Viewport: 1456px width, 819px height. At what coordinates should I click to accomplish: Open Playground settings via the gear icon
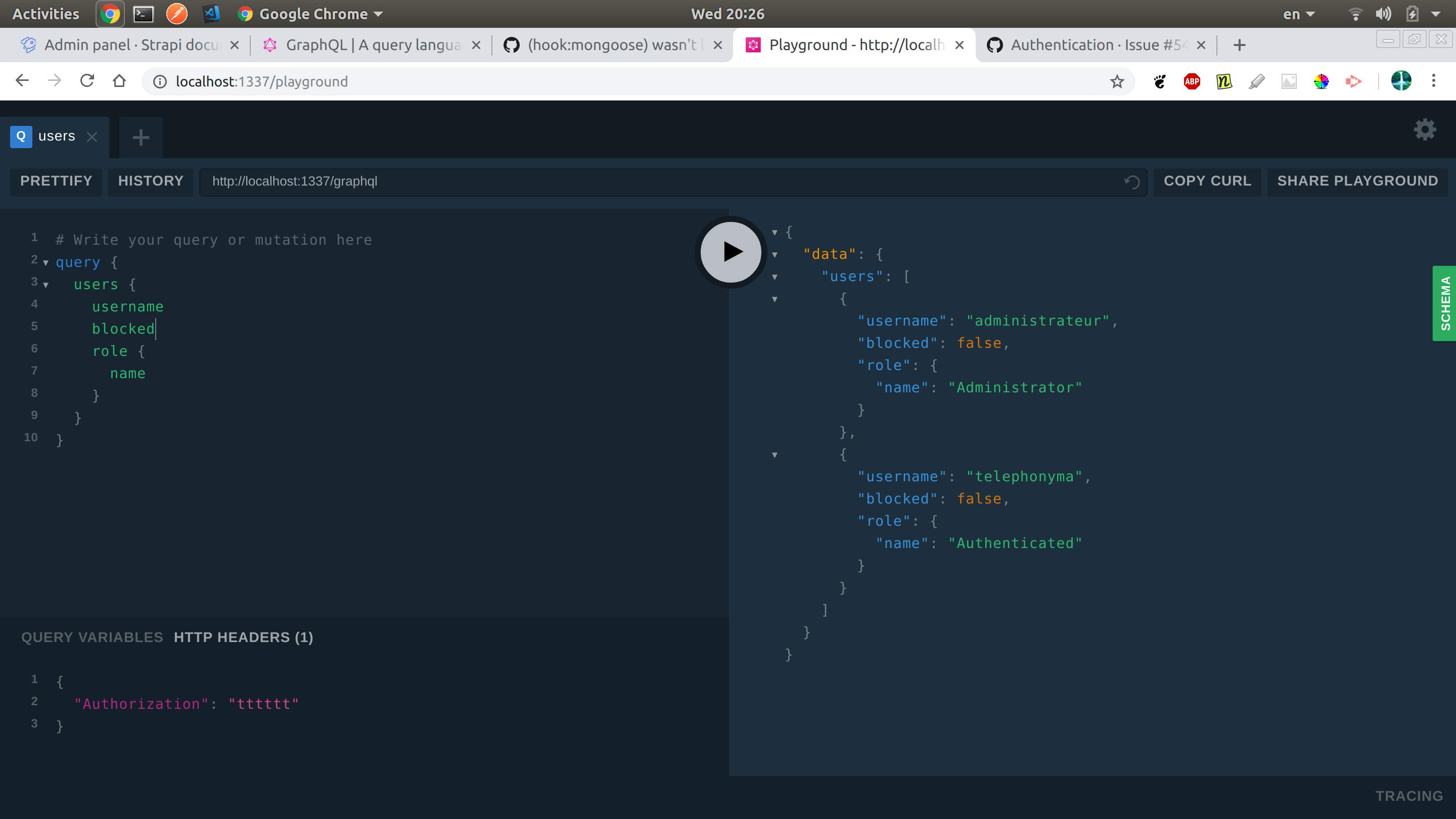pyautogui.click(x=1425, y=129)
